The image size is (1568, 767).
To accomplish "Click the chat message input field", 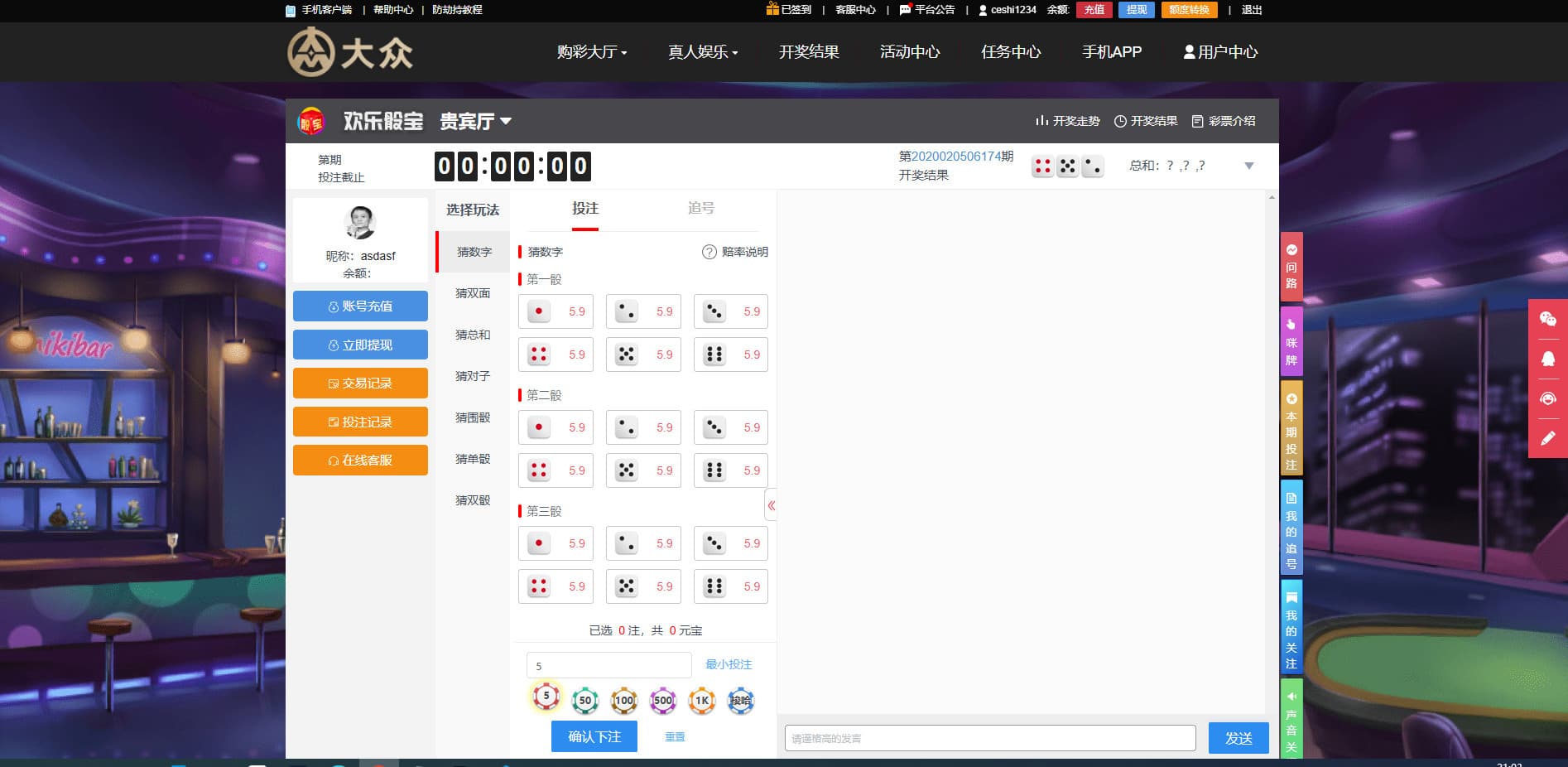I will coord(989,738).
